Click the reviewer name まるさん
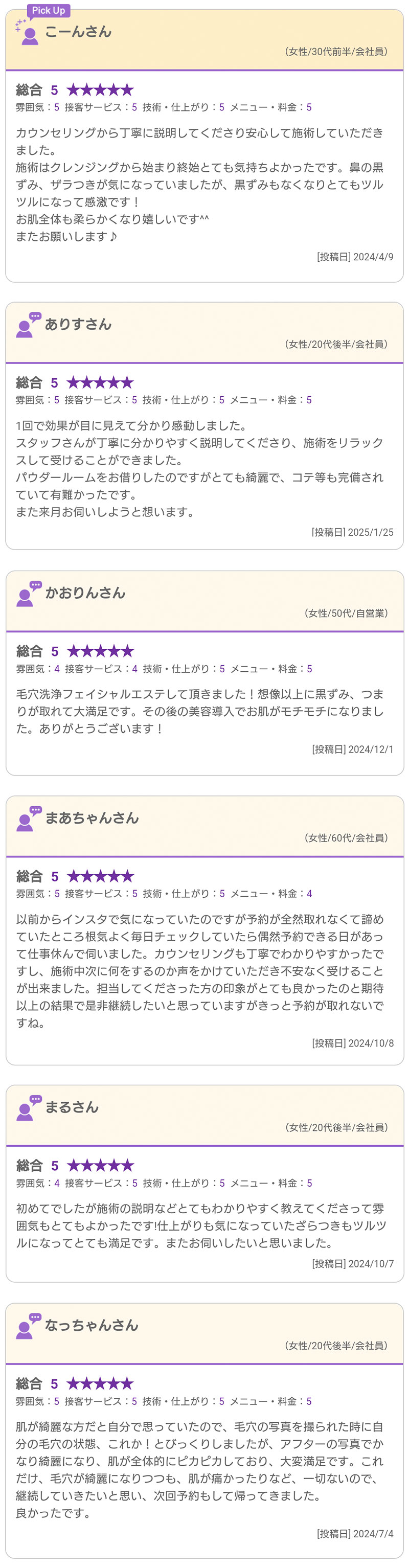 click(x=71, y=1107)
